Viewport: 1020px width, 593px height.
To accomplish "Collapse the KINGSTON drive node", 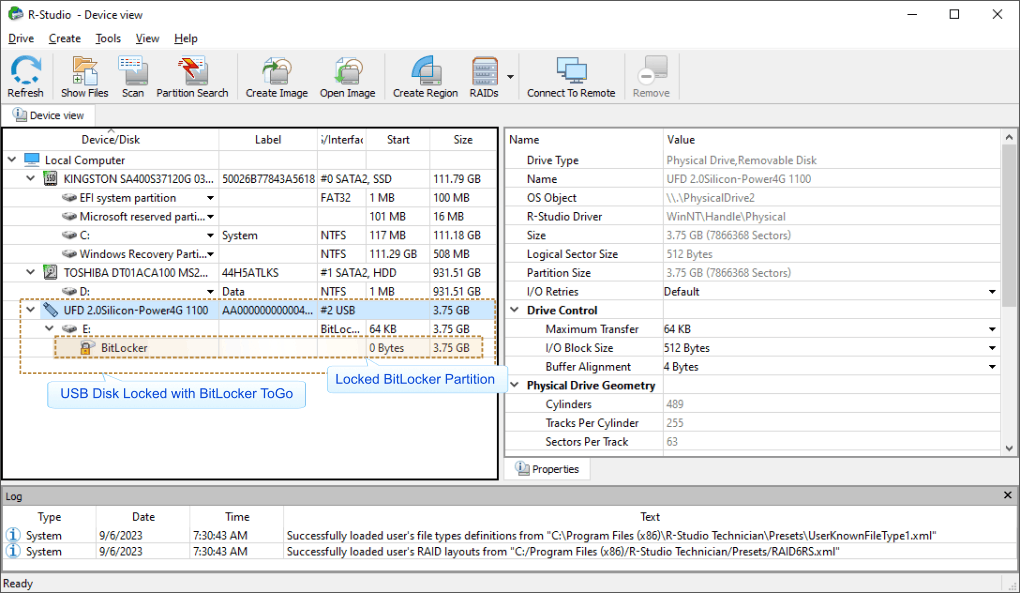I will [x=31, y=178].
